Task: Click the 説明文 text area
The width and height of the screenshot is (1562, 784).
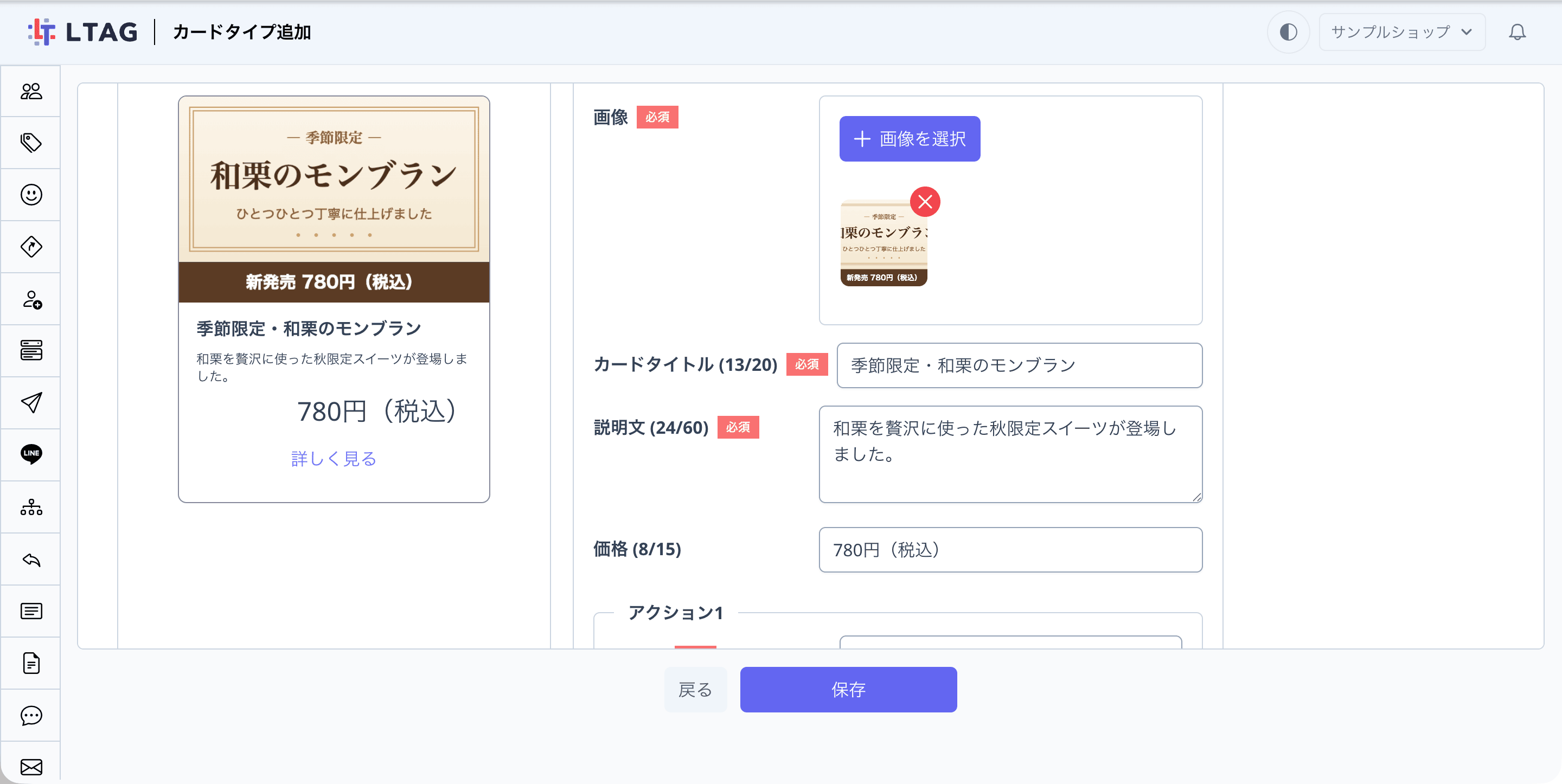Action: (x=1010, y=454)
